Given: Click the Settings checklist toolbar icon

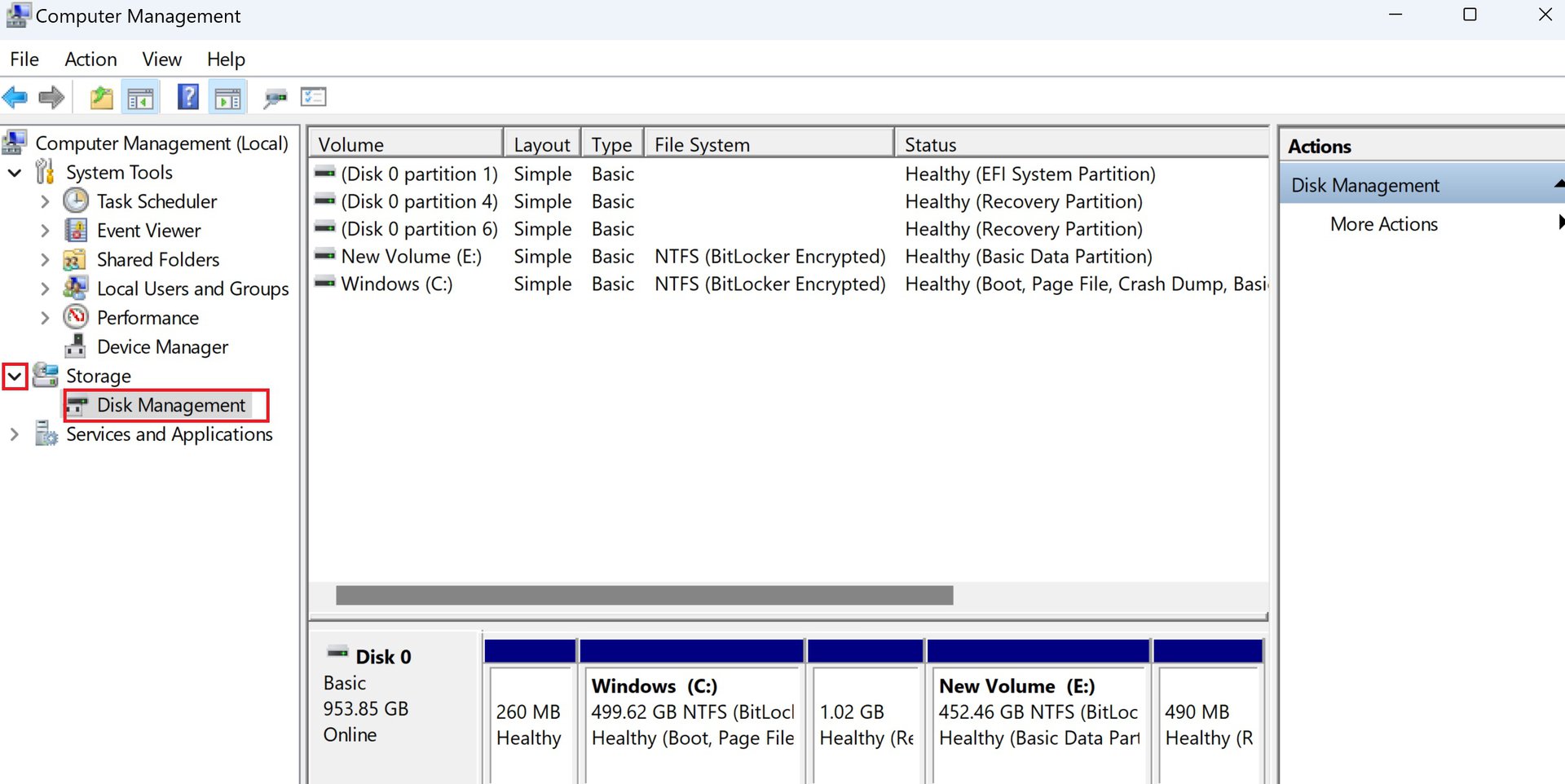Looking at the screenshot, I should [313, 97].
